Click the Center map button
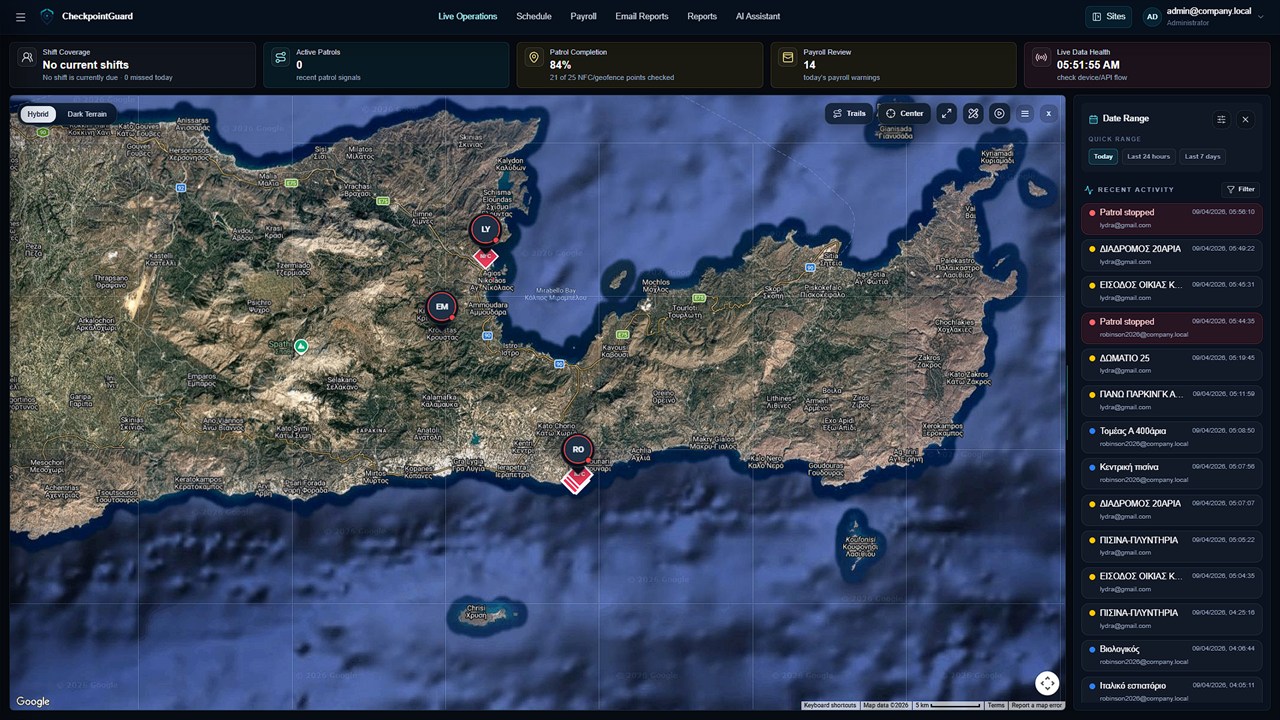This screenshot has width=1280, height=720. pyautogui.click(x=904, y=114)
